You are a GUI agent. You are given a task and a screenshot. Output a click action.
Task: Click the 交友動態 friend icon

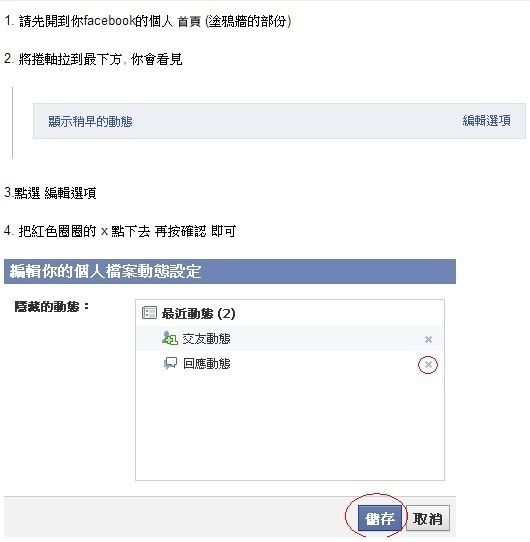pyautogui.click(x=170, y=338)
